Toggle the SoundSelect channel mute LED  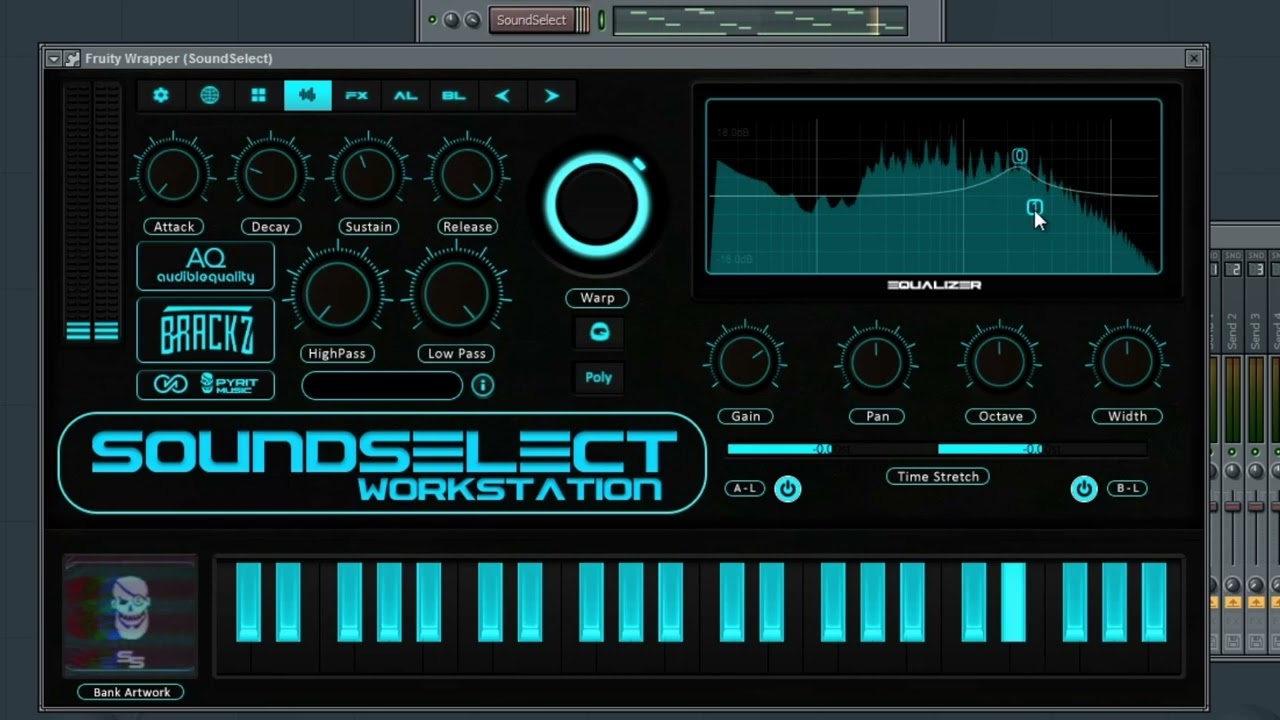point(432,20)
